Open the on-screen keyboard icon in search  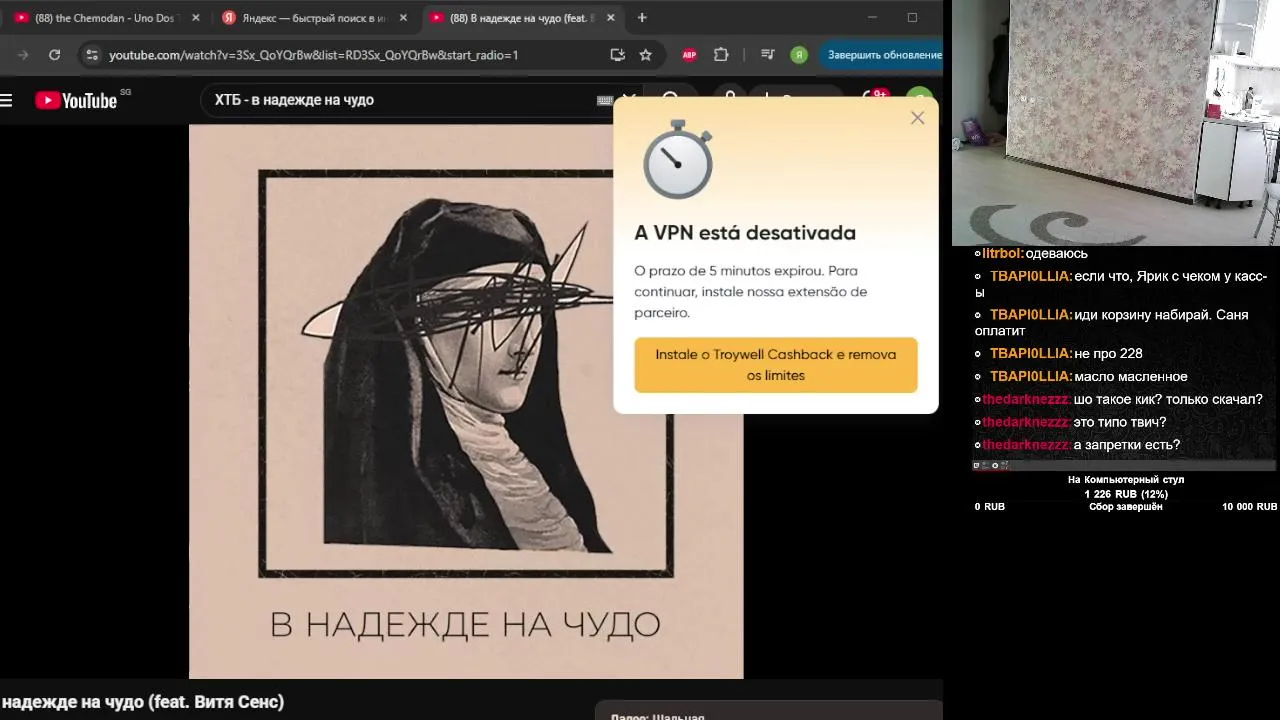pyautogui.click(x=605, y=100)
